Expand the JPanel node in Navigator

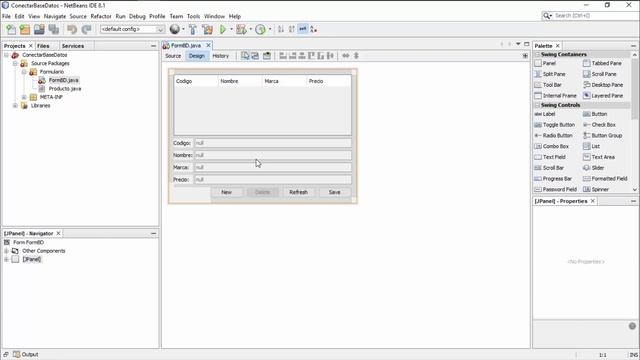pyautogui.click(x=7, y=259)
